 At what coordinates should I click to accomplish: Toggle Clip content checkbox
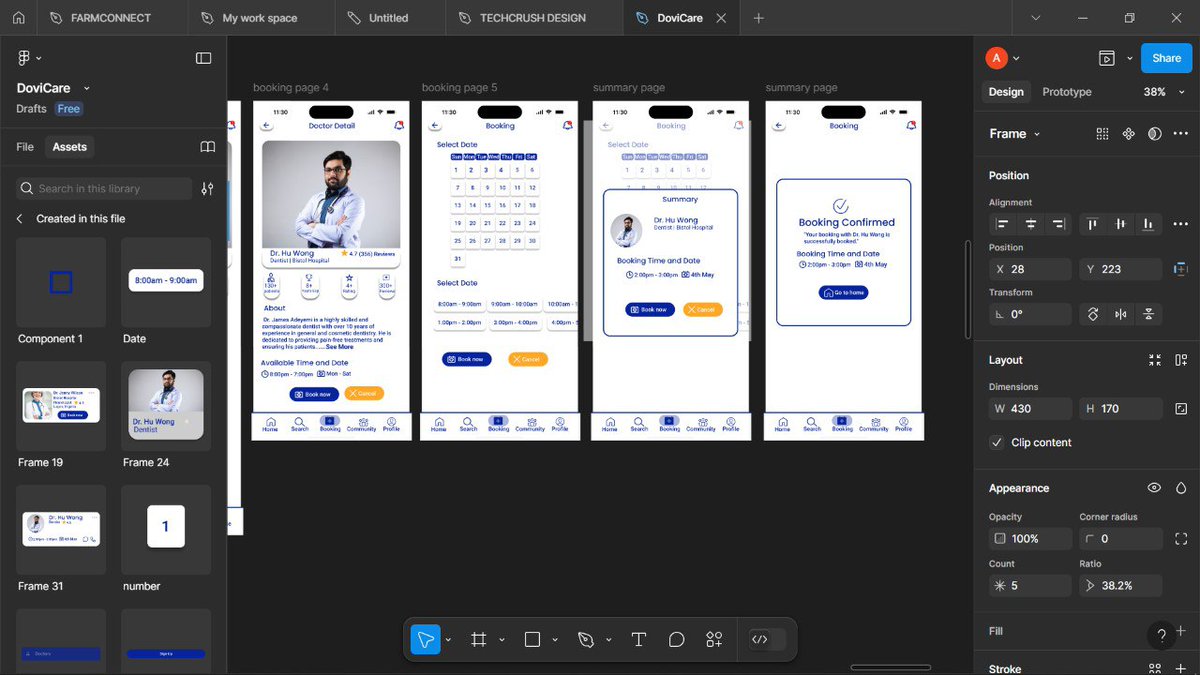(996, 442)
